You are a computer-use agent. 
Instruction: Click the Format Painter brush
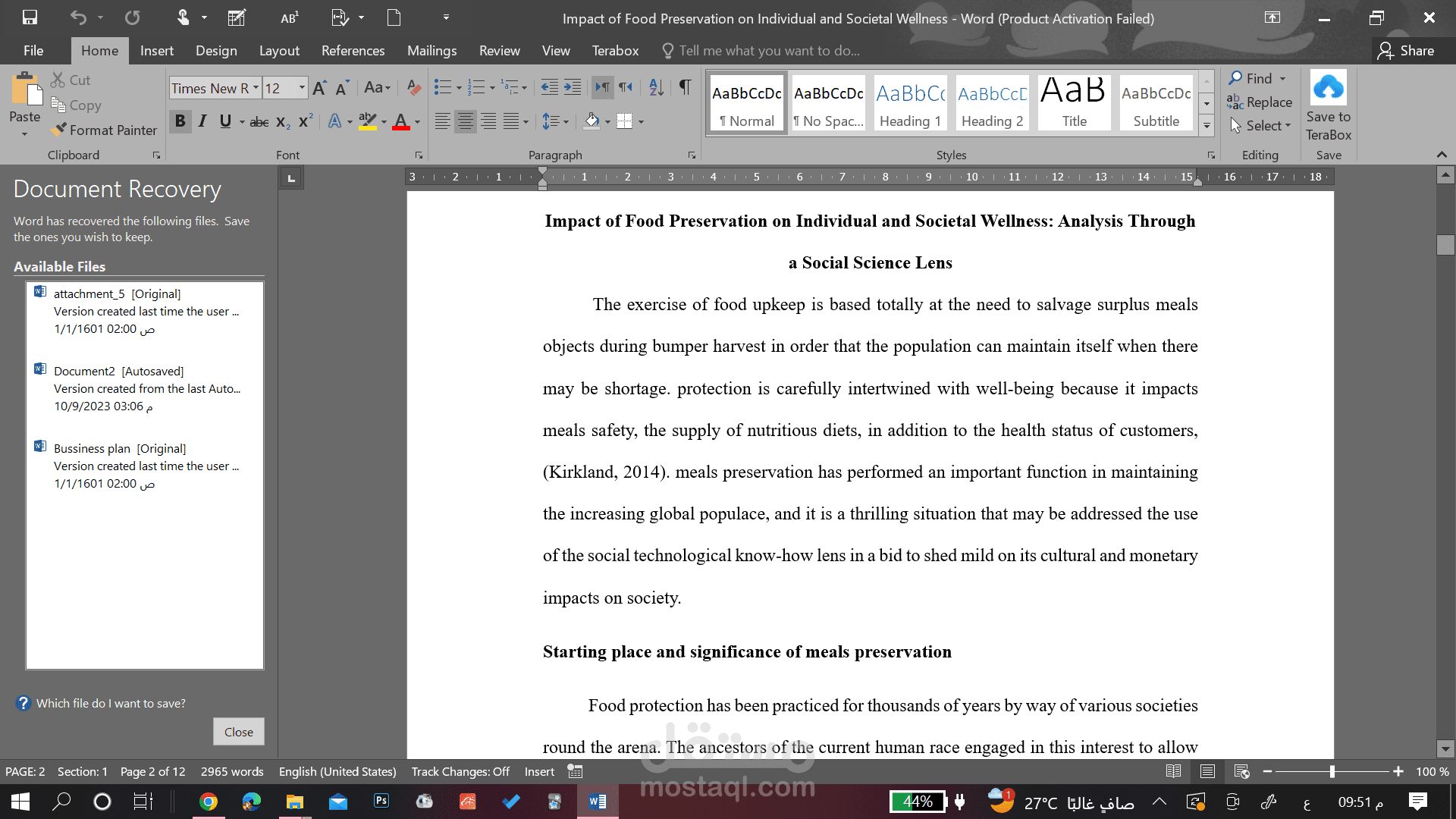click(x=58, y=130)
